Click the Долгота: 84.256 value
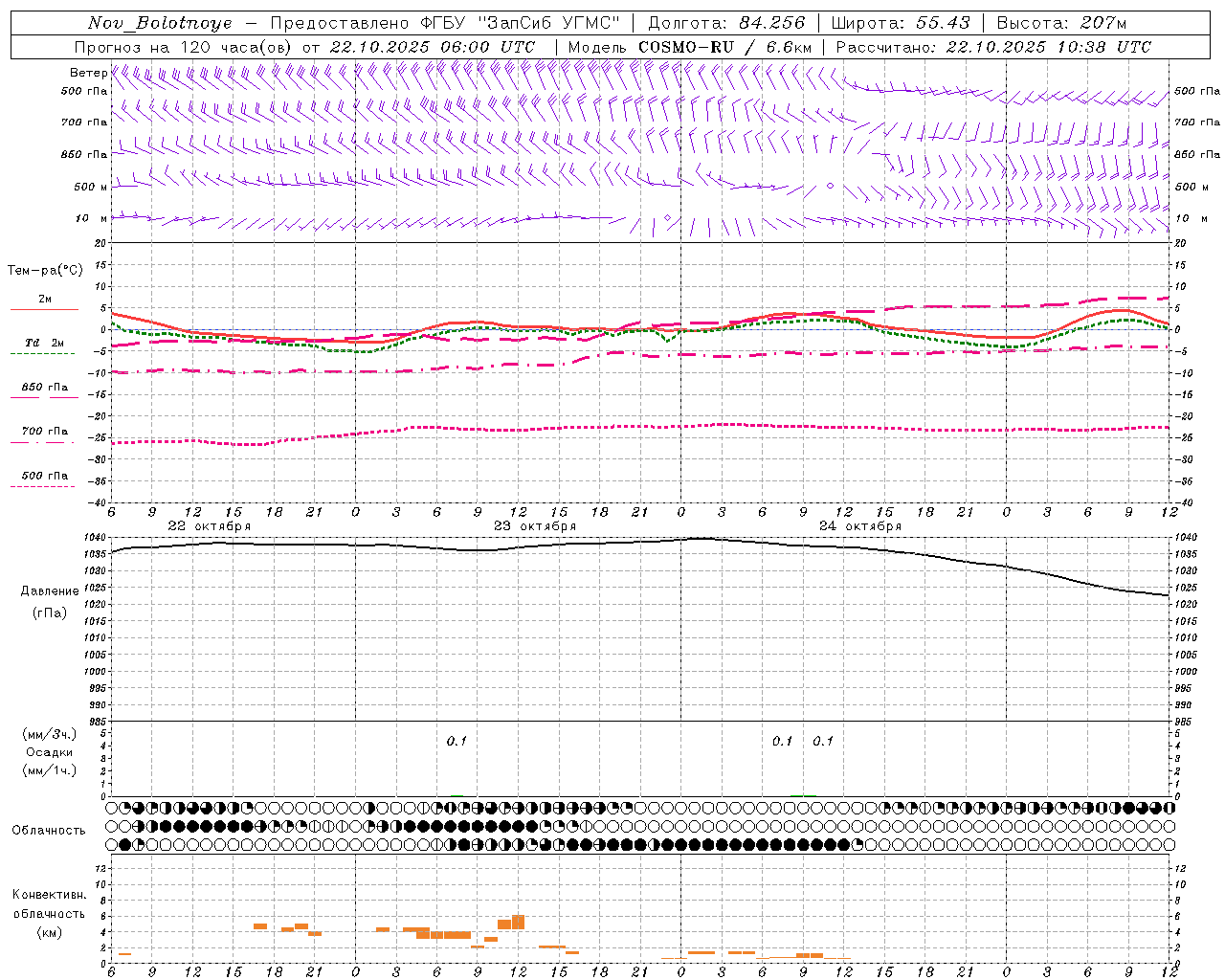The image size is (1225, 980). coord(726,23)
